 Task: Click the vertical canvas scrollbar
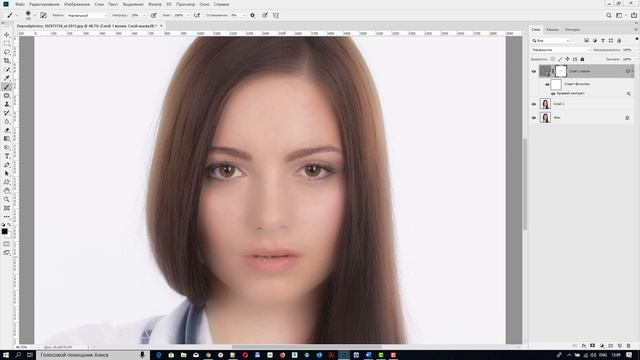pyautogui.click(x=524, y=184)
